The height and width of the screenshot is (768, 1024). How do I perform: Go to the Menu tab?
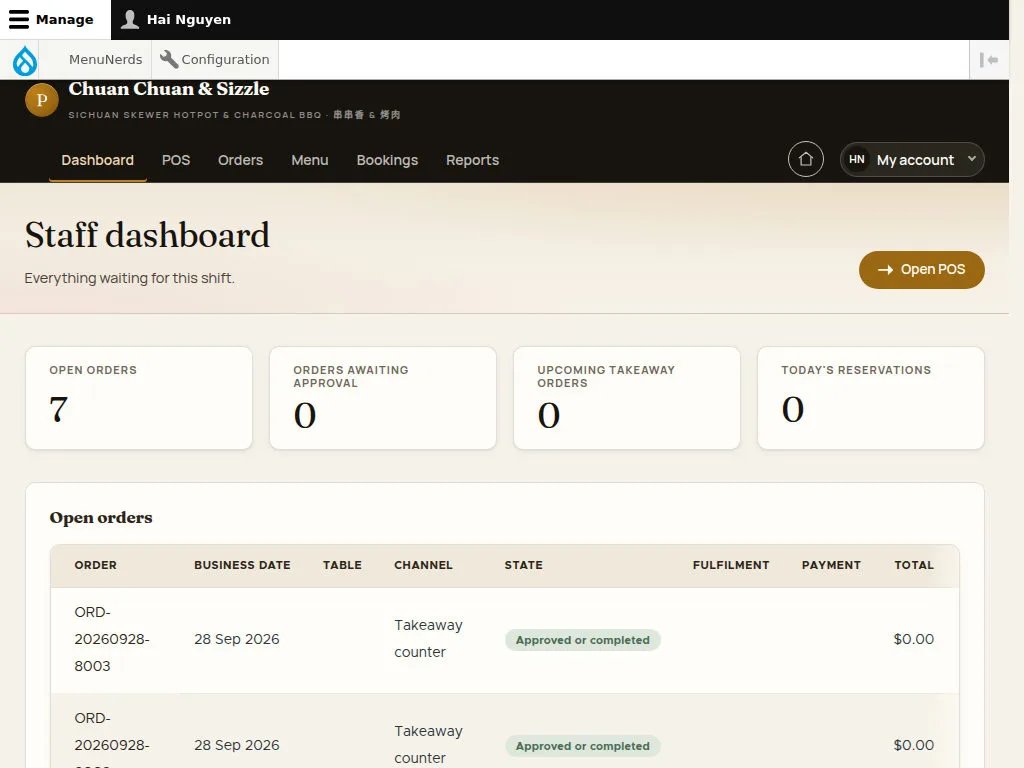310,160
